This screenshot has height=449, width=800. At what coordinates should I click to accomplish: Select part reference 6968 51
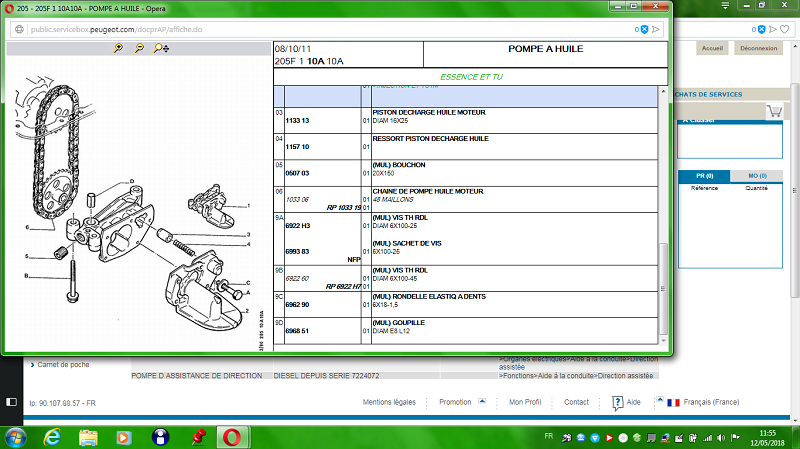point(297,331)
